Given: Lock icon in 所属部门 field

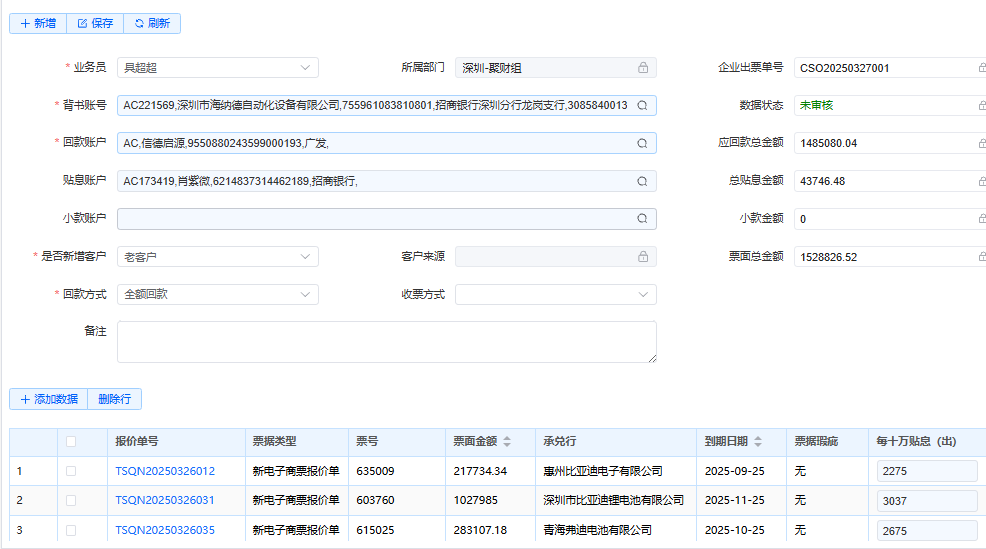Looking at the screenshot, I should 643,67.
